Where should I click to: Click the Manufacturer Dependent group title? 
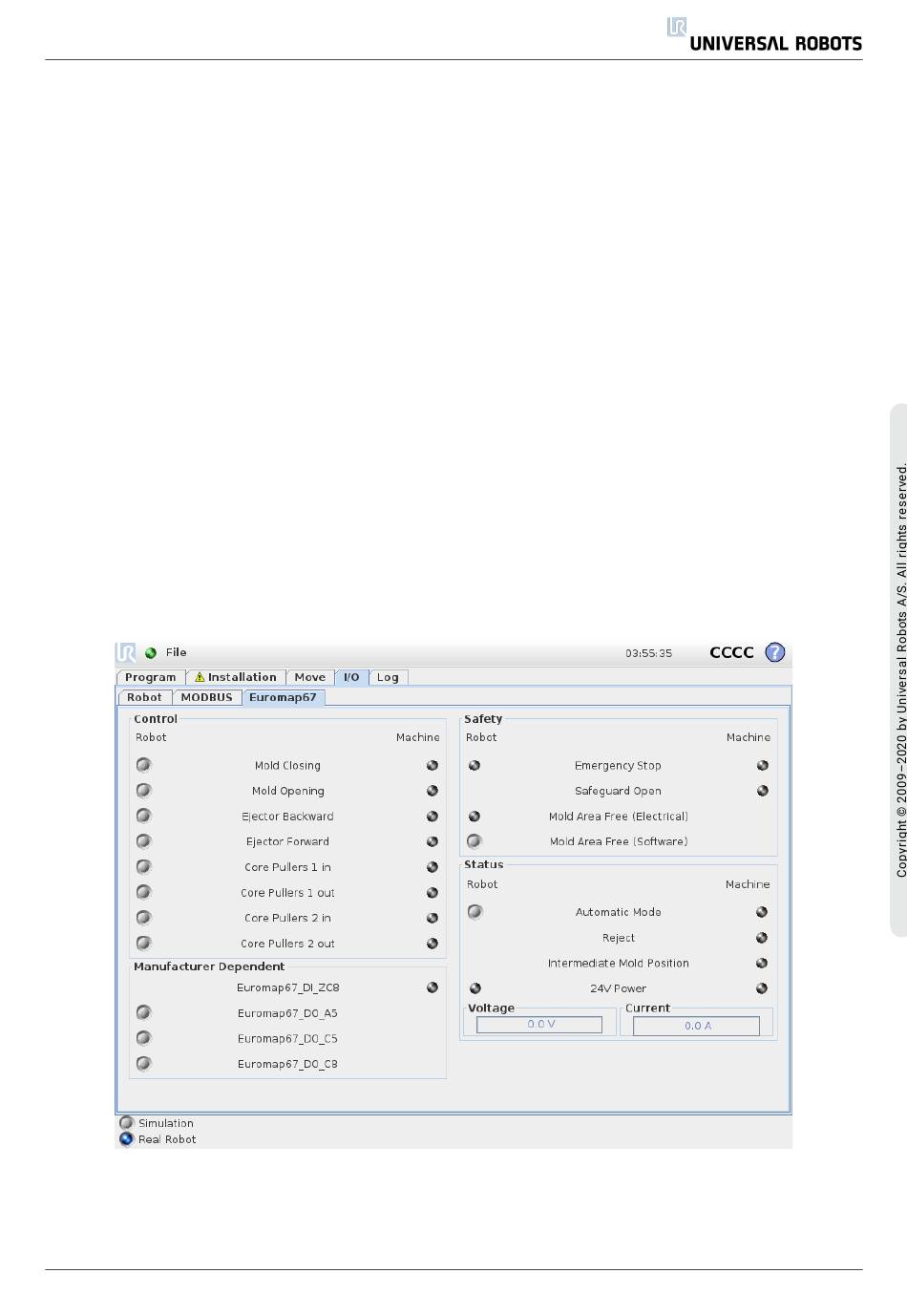[x=209, y=966]
